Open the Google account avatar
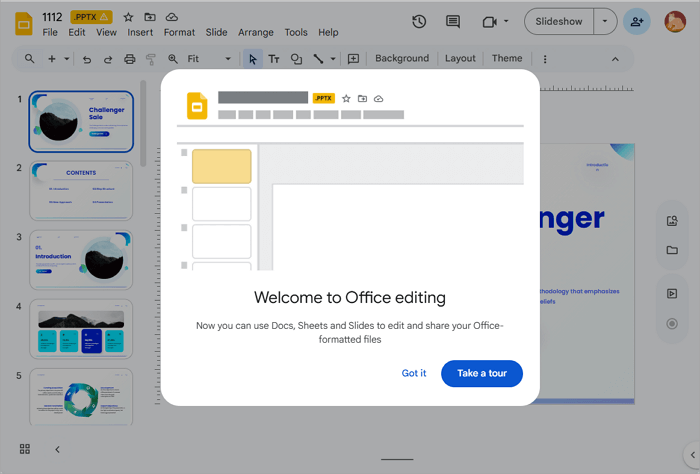The width and height of the screenshot is (700, 474). (x=675, y=21)
